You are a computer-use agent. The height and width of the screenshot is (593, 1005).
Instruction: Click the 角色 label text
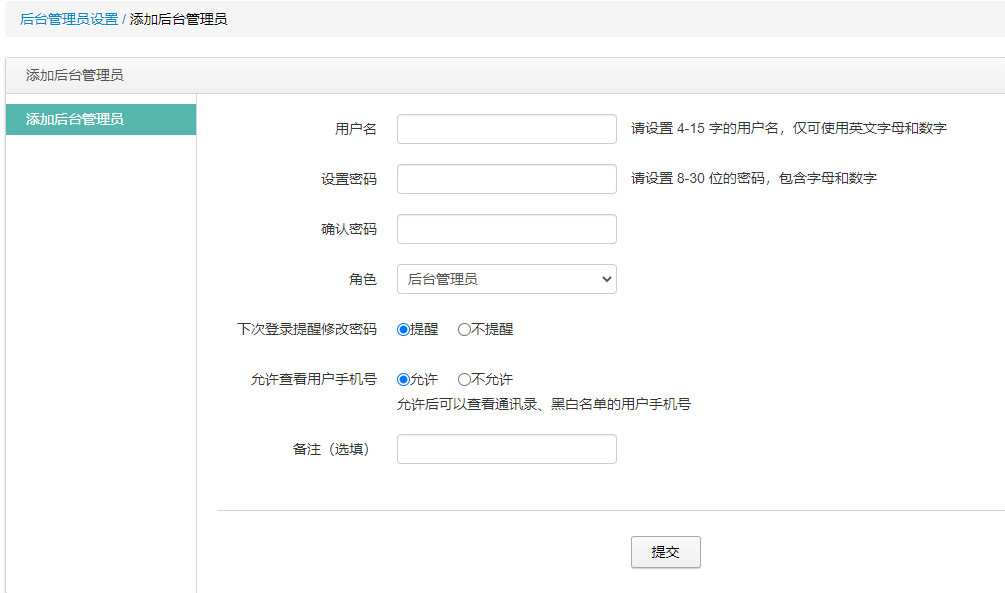pyautogui.click(x=363, y=279)
